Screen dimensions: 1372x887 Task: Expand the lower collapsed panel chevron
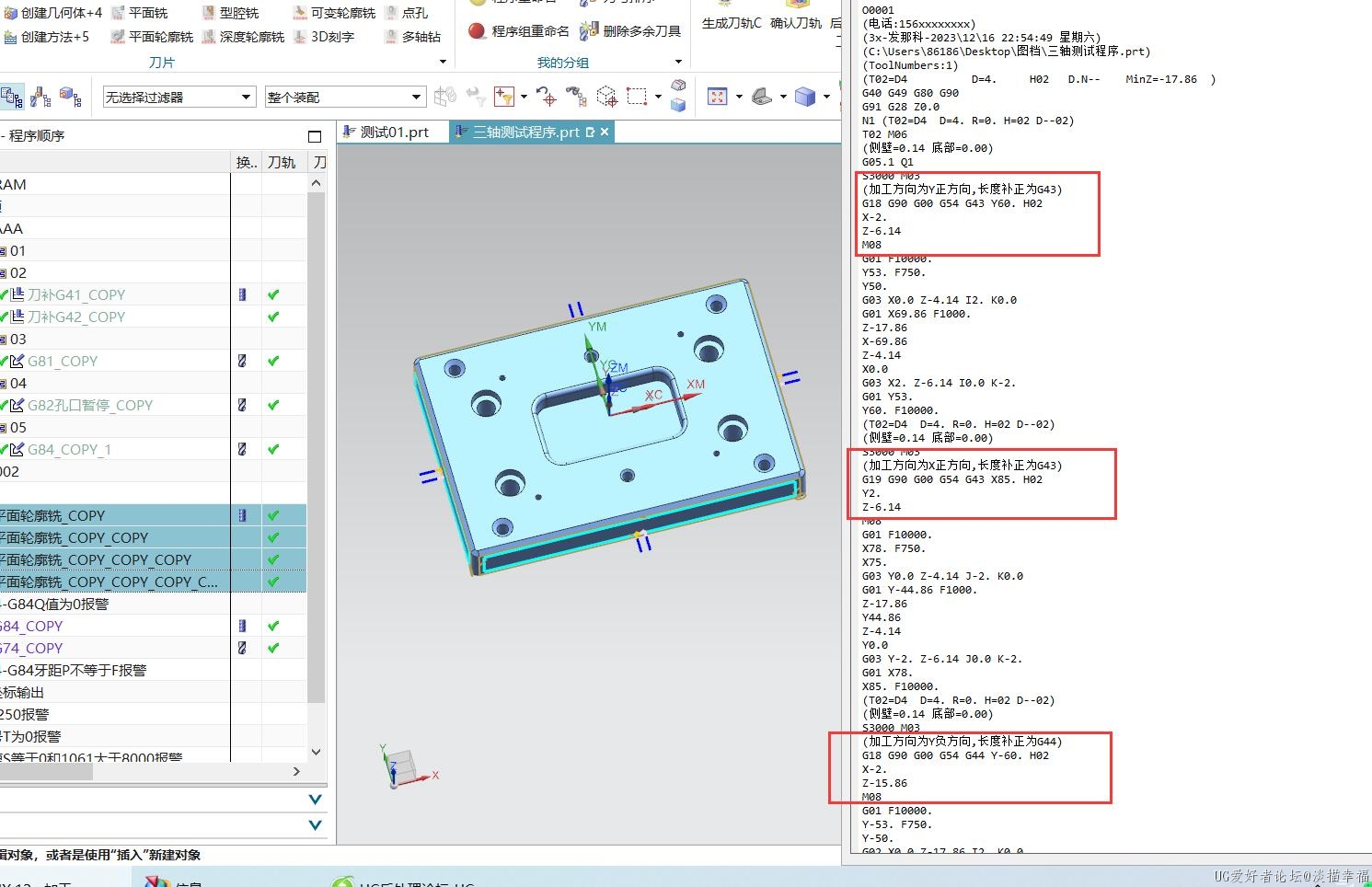(x=316, y=824)
